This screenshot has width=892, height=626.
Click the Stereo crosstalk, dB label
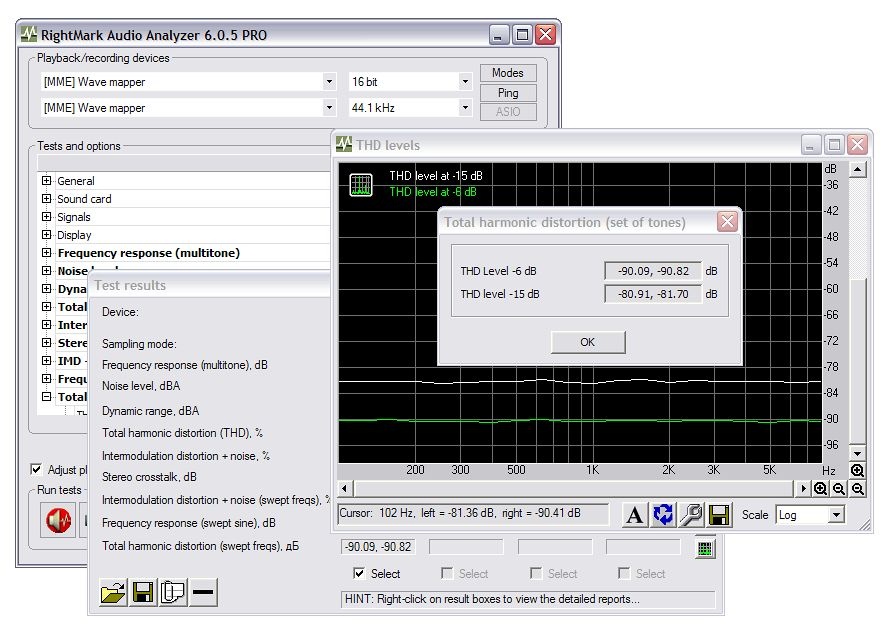[149, 477]
